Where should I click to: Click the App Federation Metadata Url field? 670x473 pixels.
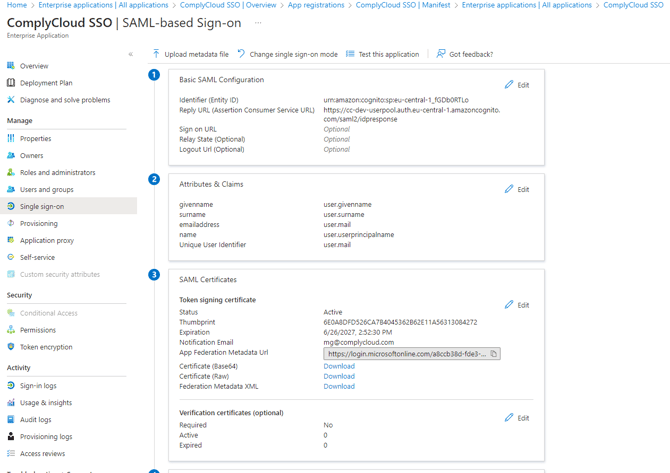point(405,354)
